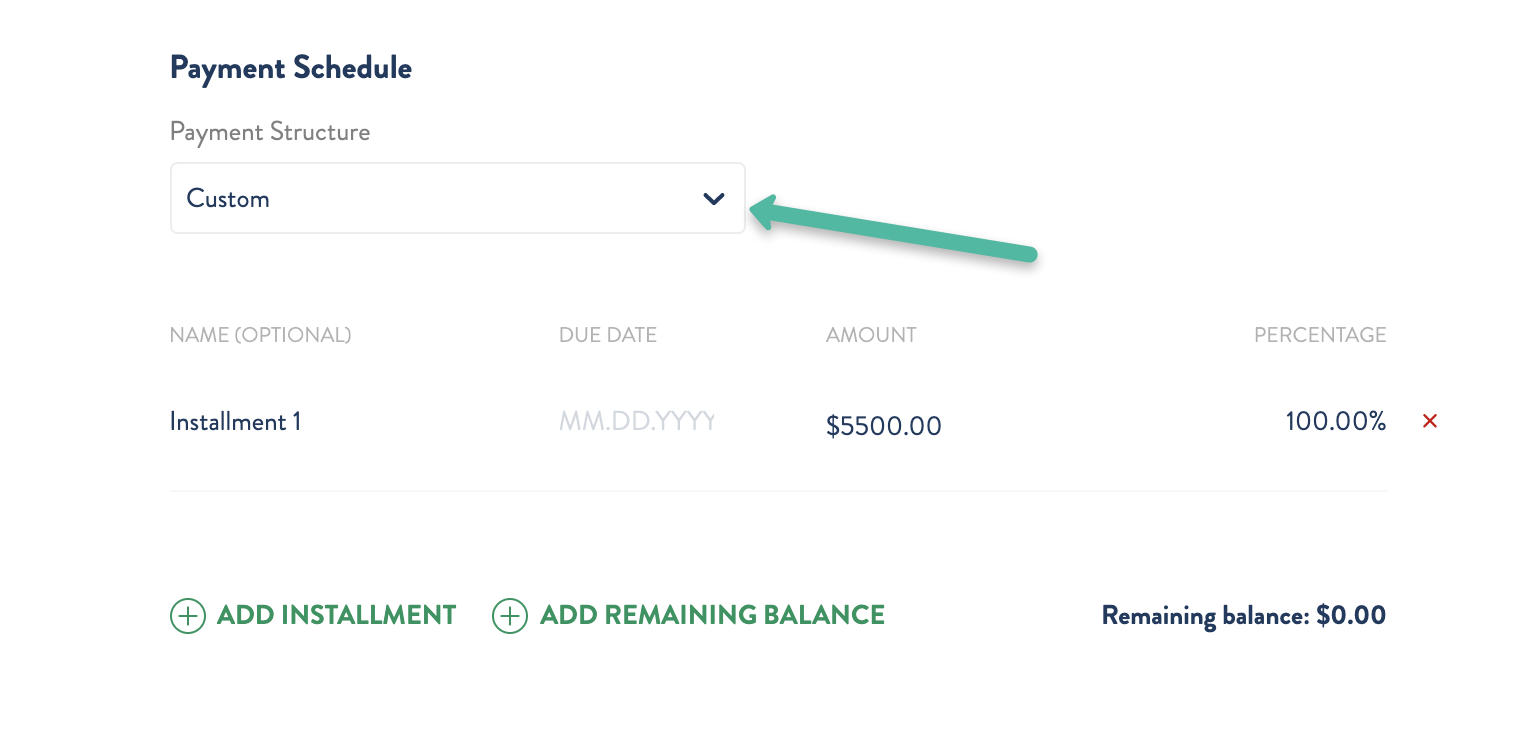The image size is (1538, 746).
Task: Click the 100.00% percentage field
Action: point(1335,422)
